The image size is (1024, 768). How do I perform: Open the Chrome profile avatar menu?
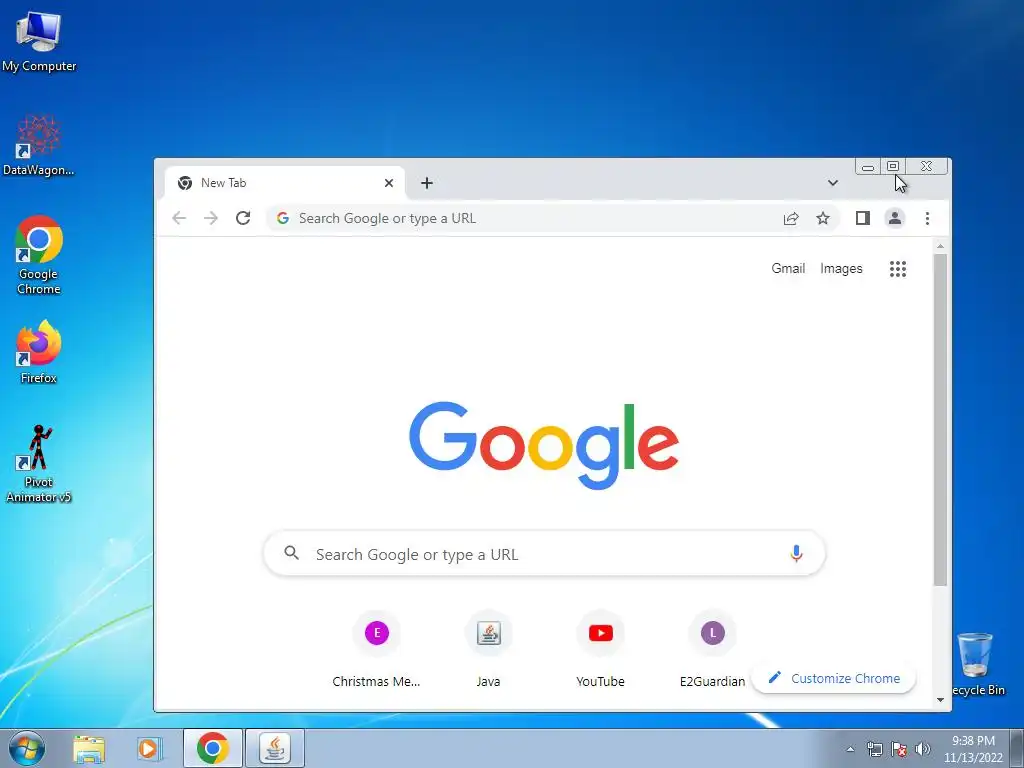click(x=895, y=218)
